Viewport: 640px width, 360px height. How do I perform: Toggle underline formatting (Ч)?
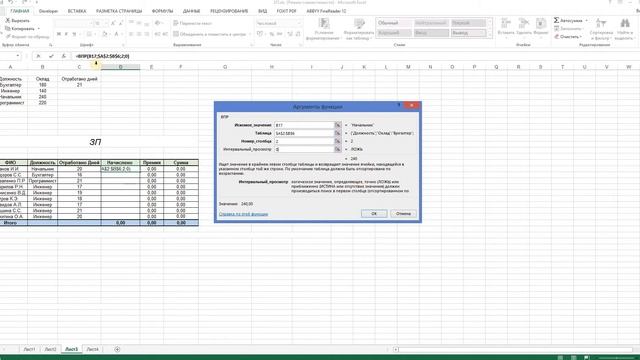click(74, 34)
